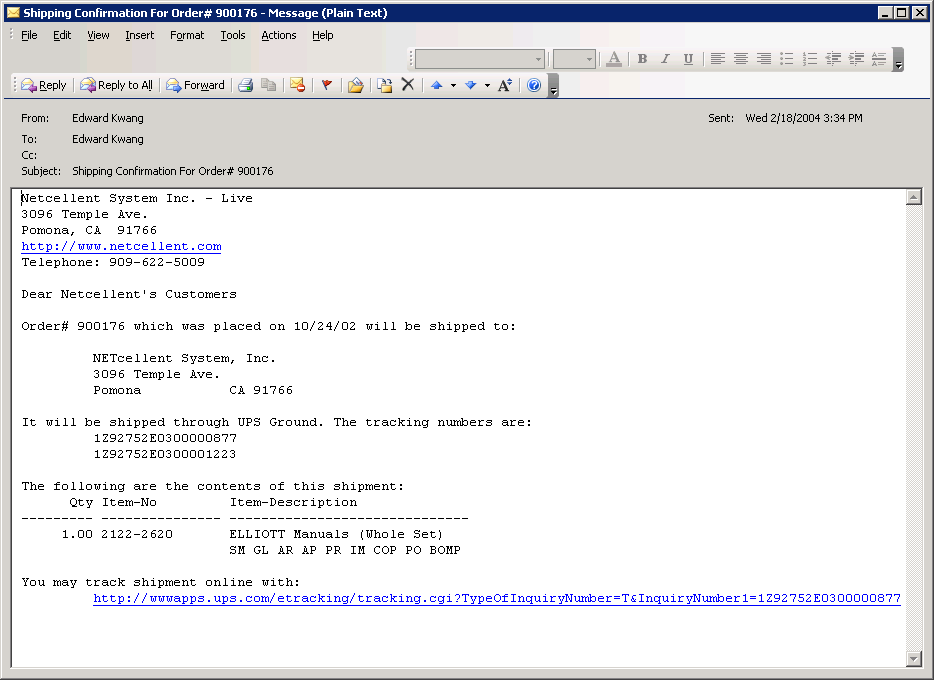The image size is (934, 680).
Task: Click the ELLIOTT Manuals (Whole Set) description
Action: 336,534
